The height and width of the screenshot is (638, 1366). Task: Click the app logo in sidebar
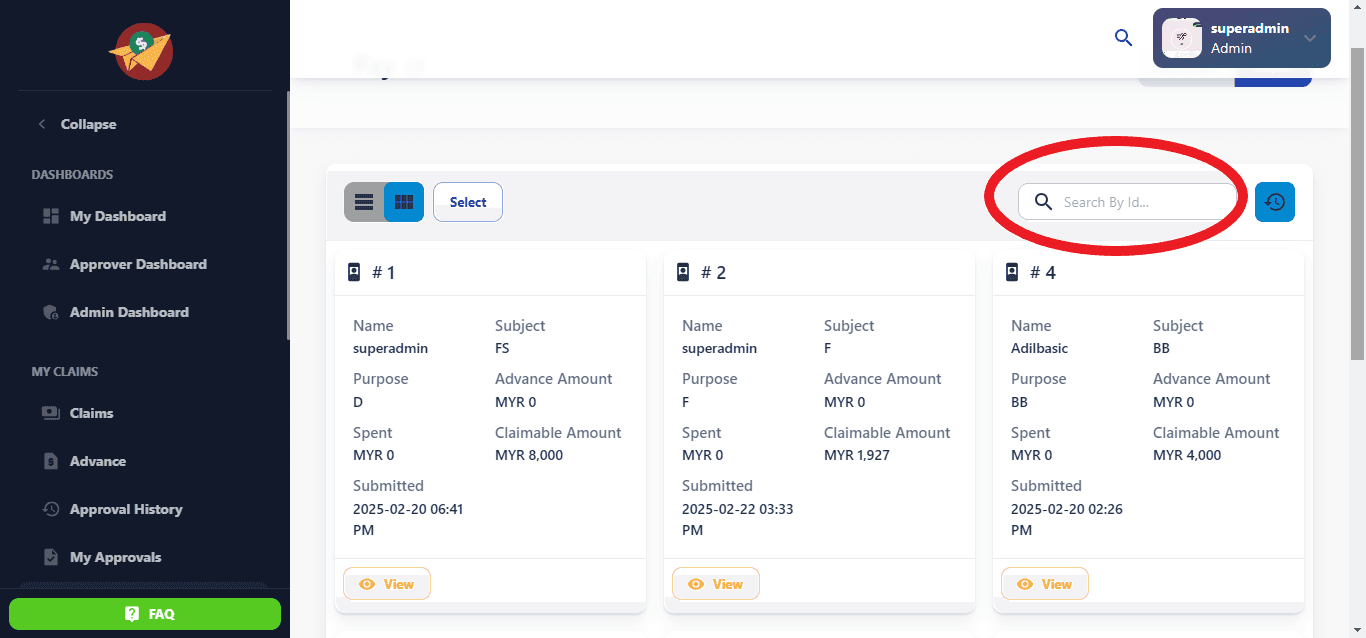click(x=141, y=51)
